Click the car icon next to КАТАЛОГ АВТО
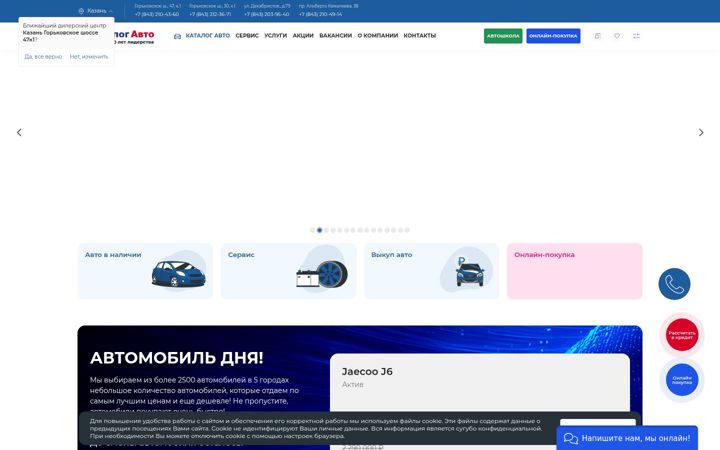 click(177, 36)
